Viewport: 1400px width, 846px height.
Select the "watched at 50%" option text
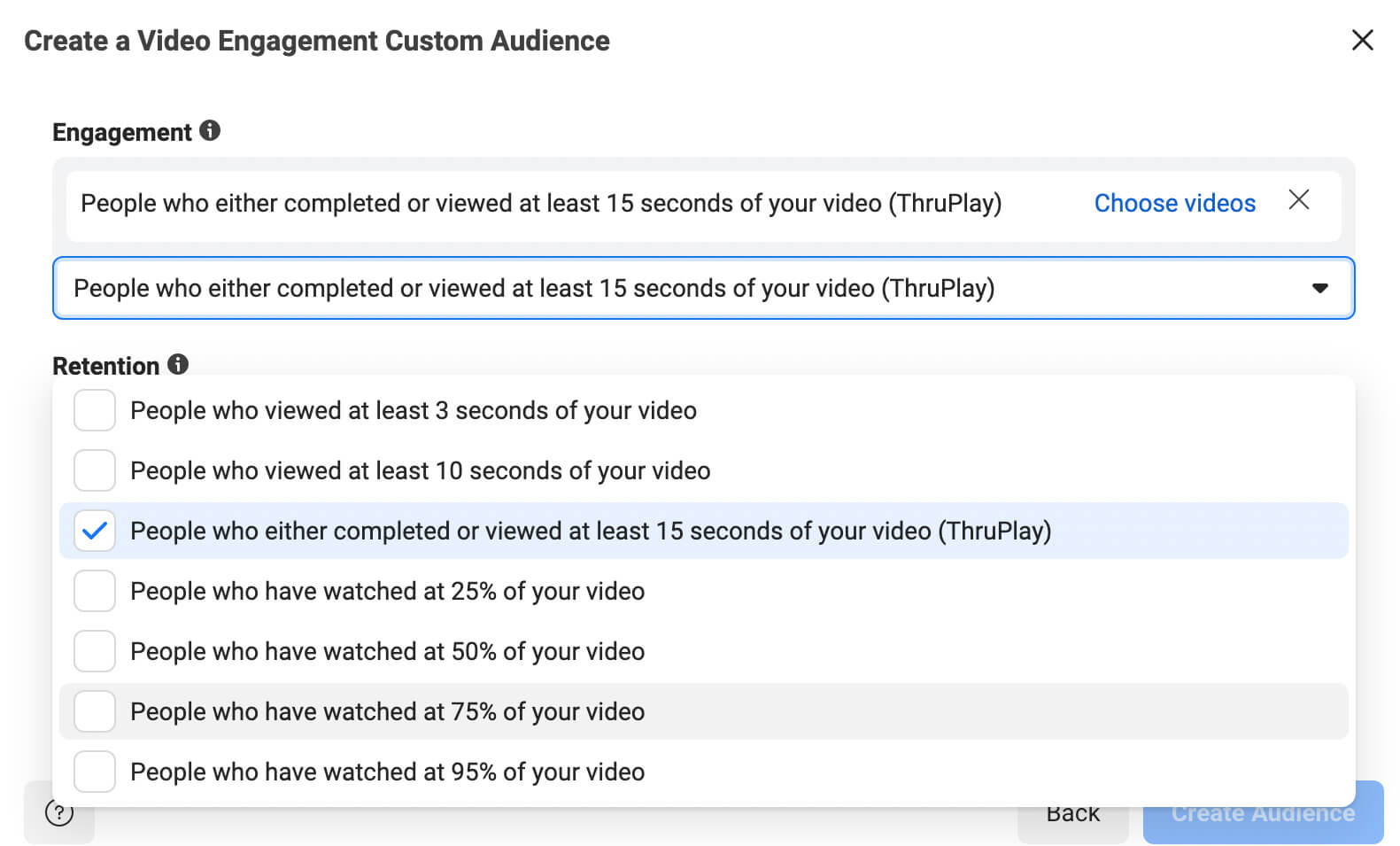pyautogui.click(x=387, y=651)
